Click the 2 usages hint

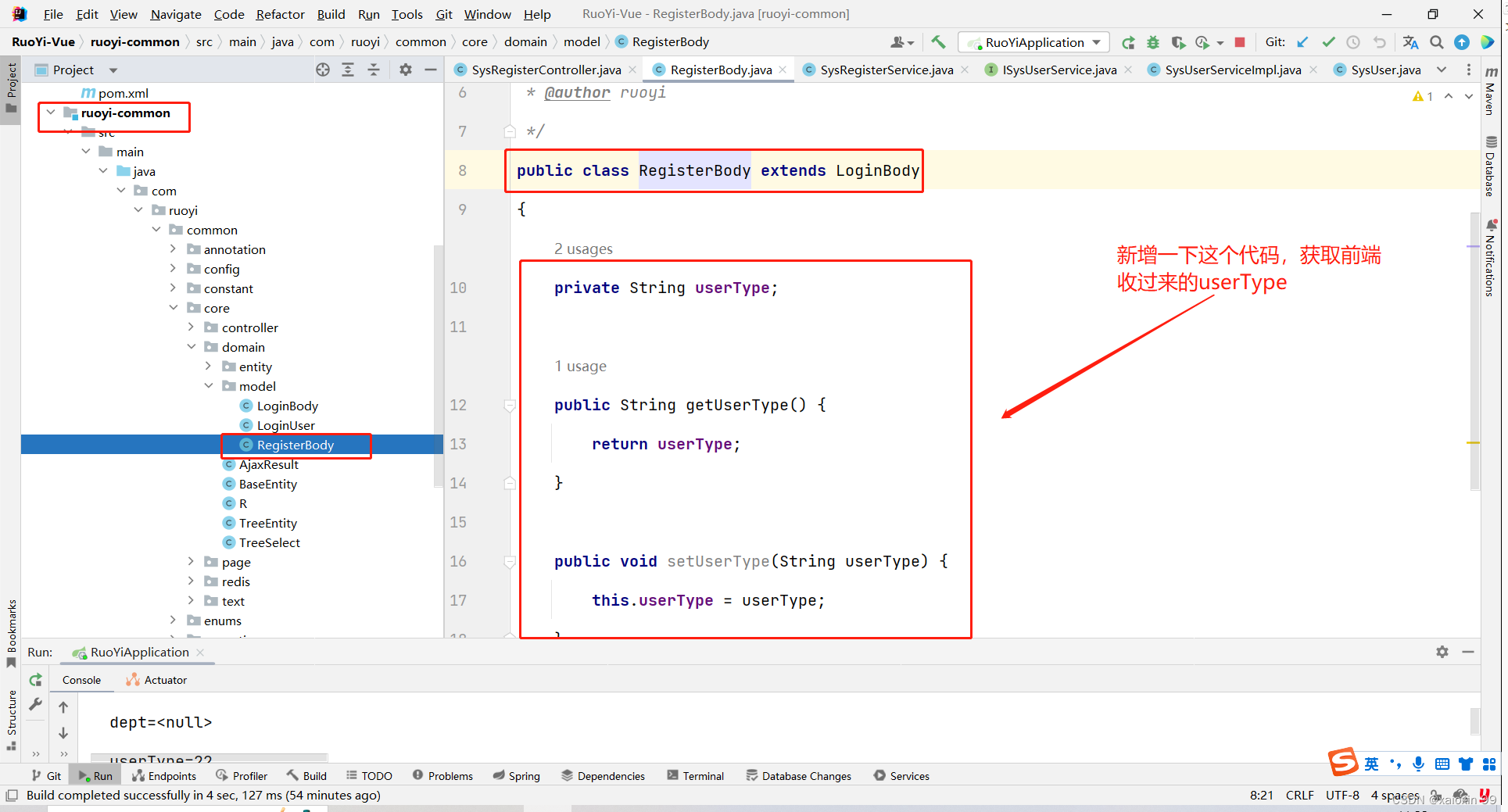(x=583, y=249)
